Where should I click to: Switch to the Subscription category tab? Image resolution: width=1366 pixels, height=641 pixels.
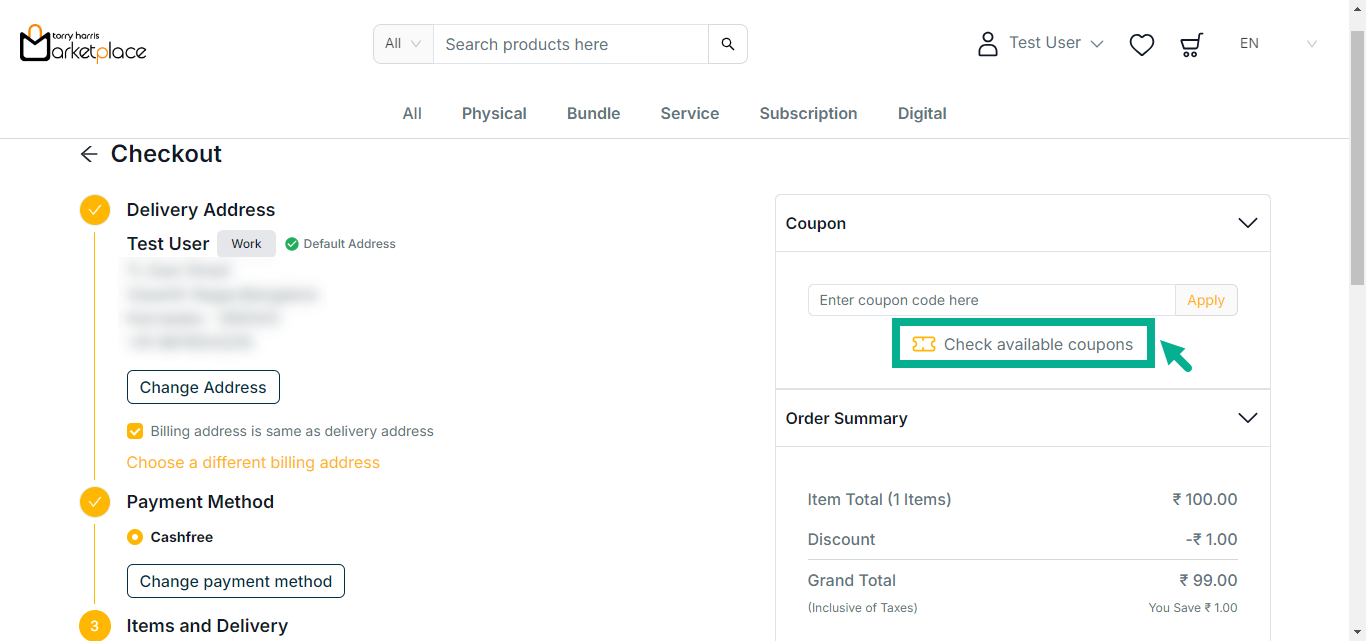point(808,113)
